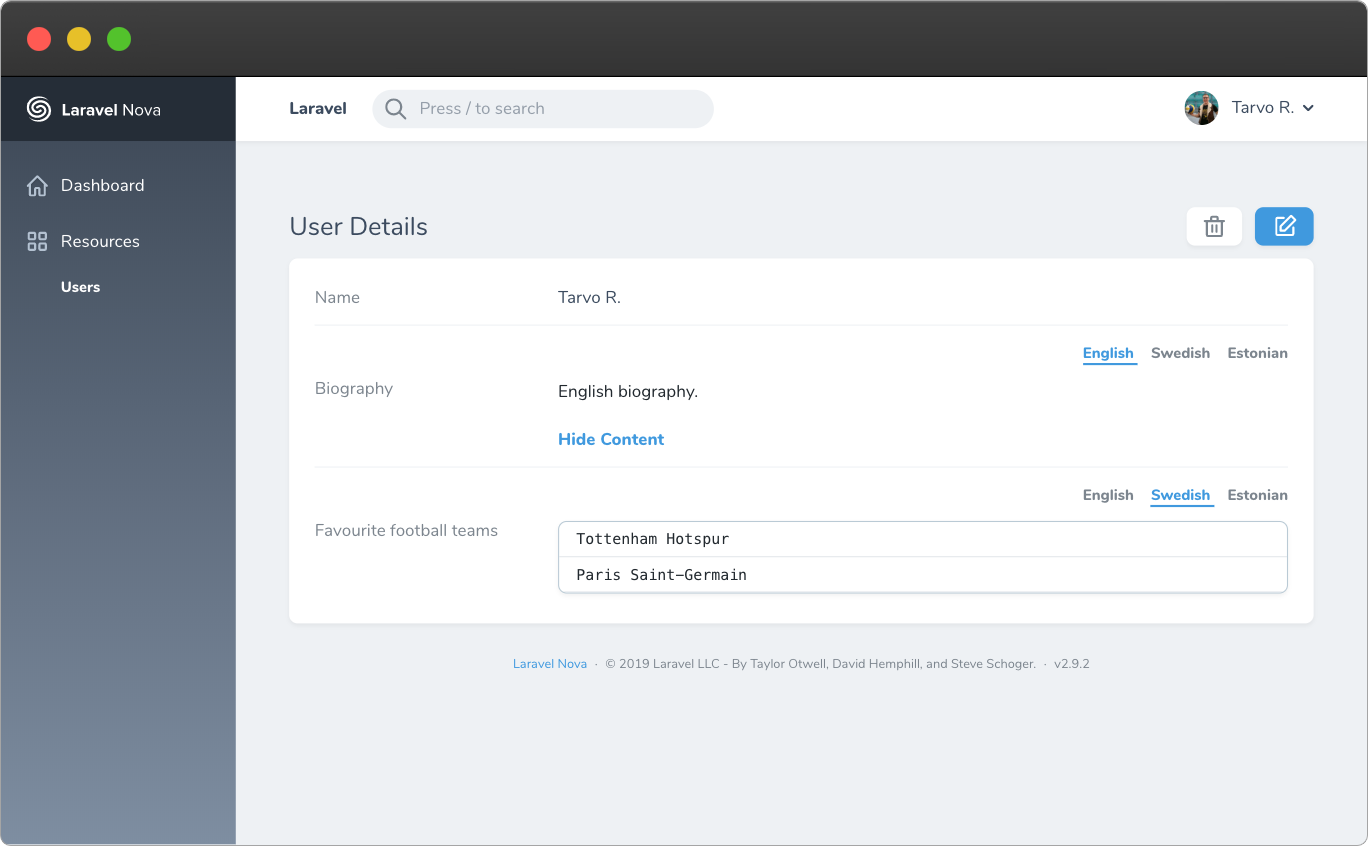Navigate to Dashboard from the sidebar
The height and width of the screenshot is (846, 1368).
pyautogui.click(x=102, y=185)
